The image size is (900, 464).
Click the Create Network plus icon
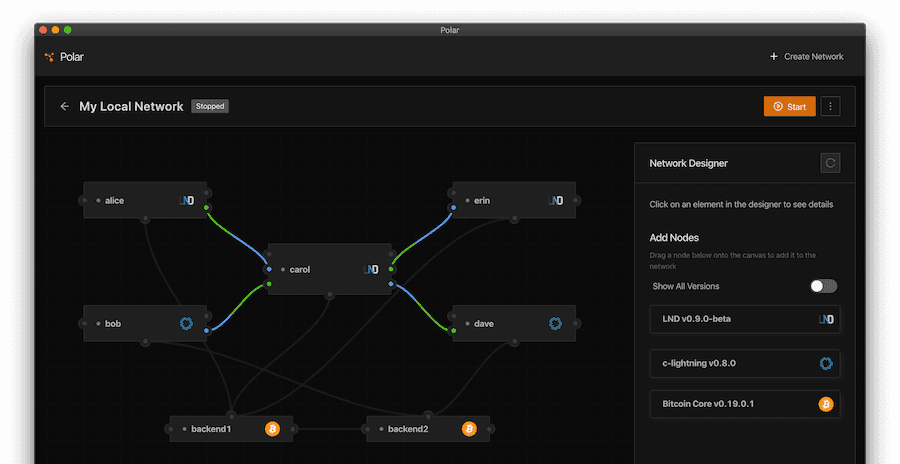pyautogui.click(x=773, y=56)
